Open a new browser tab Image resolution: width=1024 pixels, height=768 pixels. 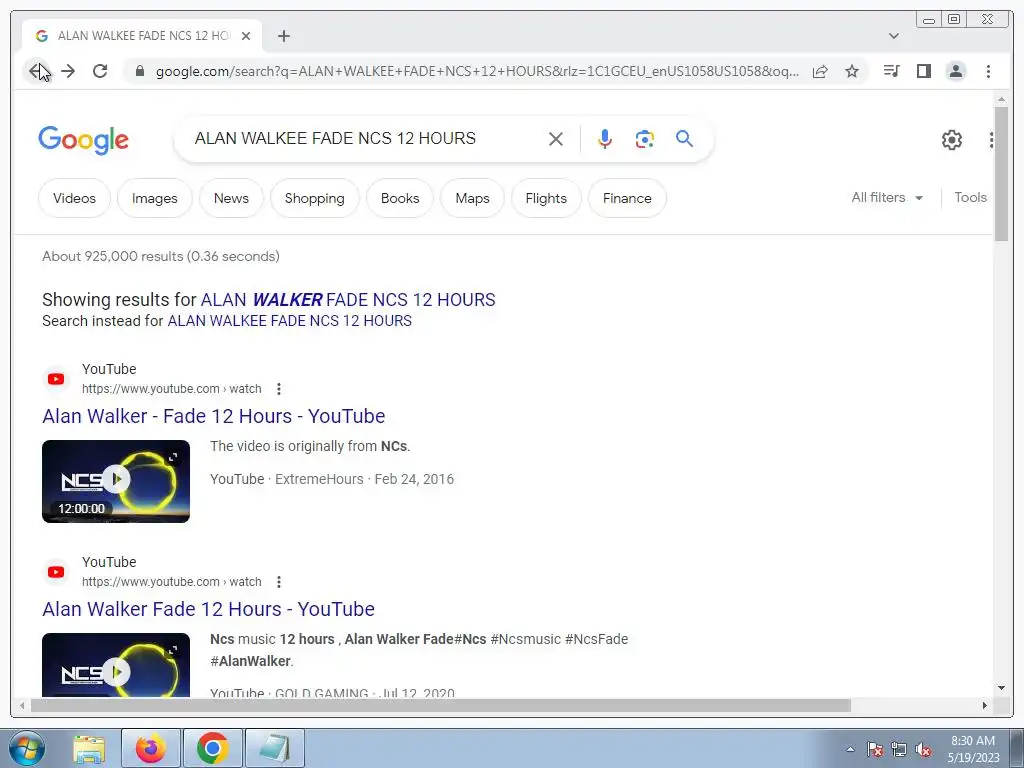click(x=283, y=36)
